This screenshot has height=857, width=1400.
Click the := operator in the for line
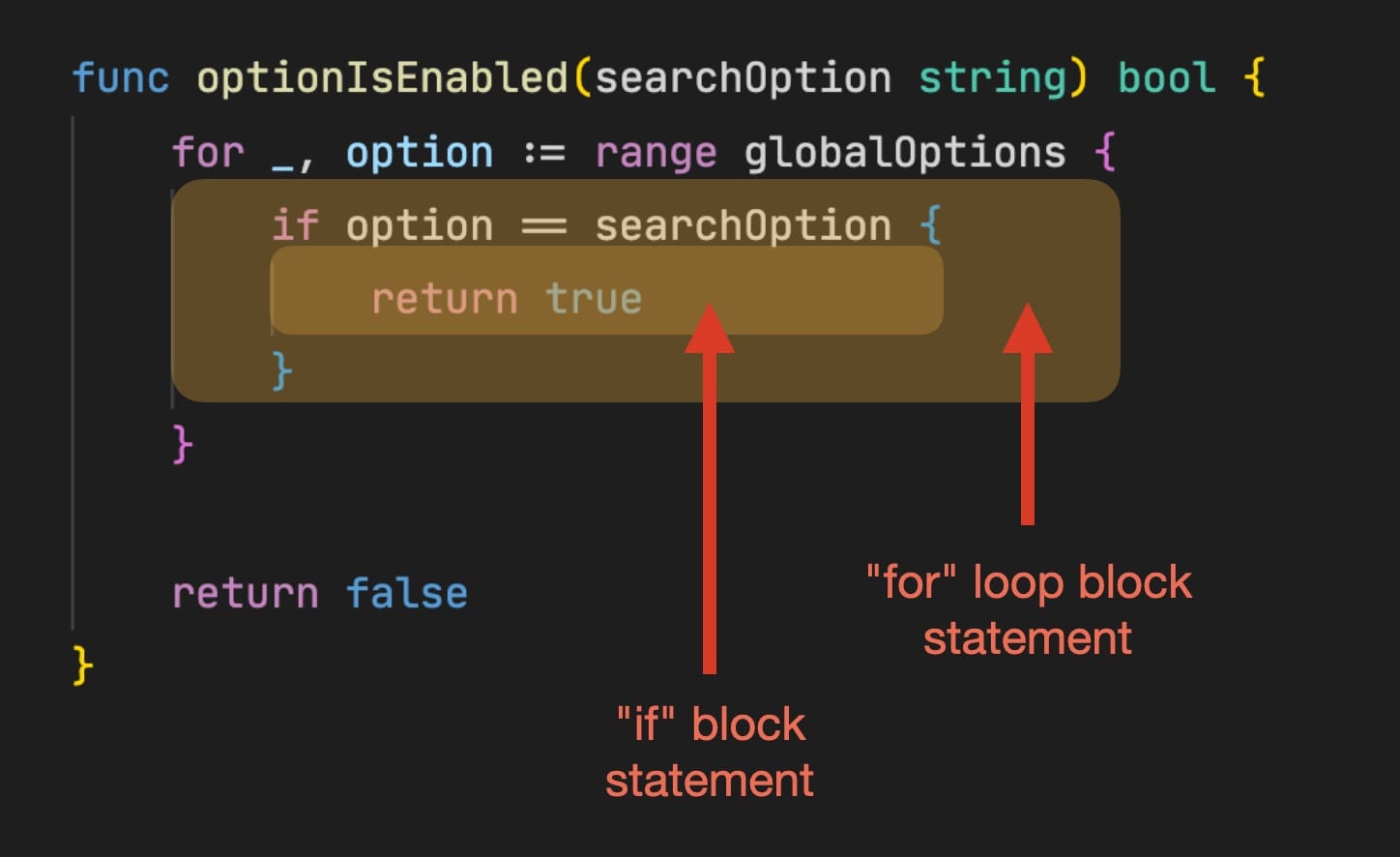[544, 153]
